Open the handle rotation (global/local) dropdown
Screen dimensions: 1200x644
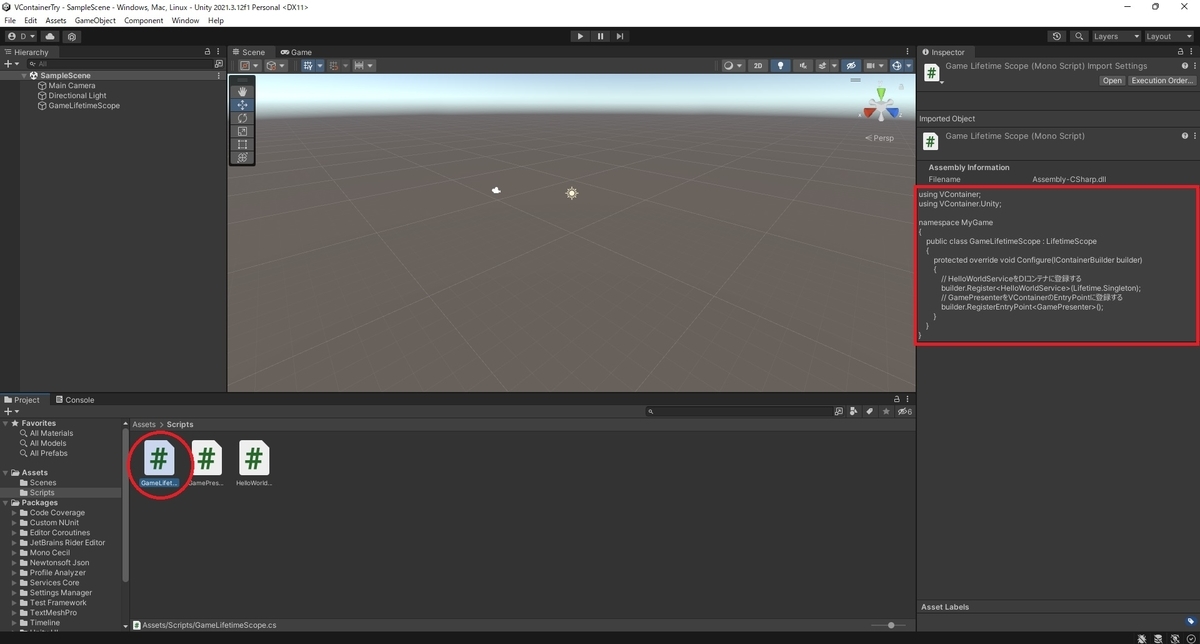(275, 66)
